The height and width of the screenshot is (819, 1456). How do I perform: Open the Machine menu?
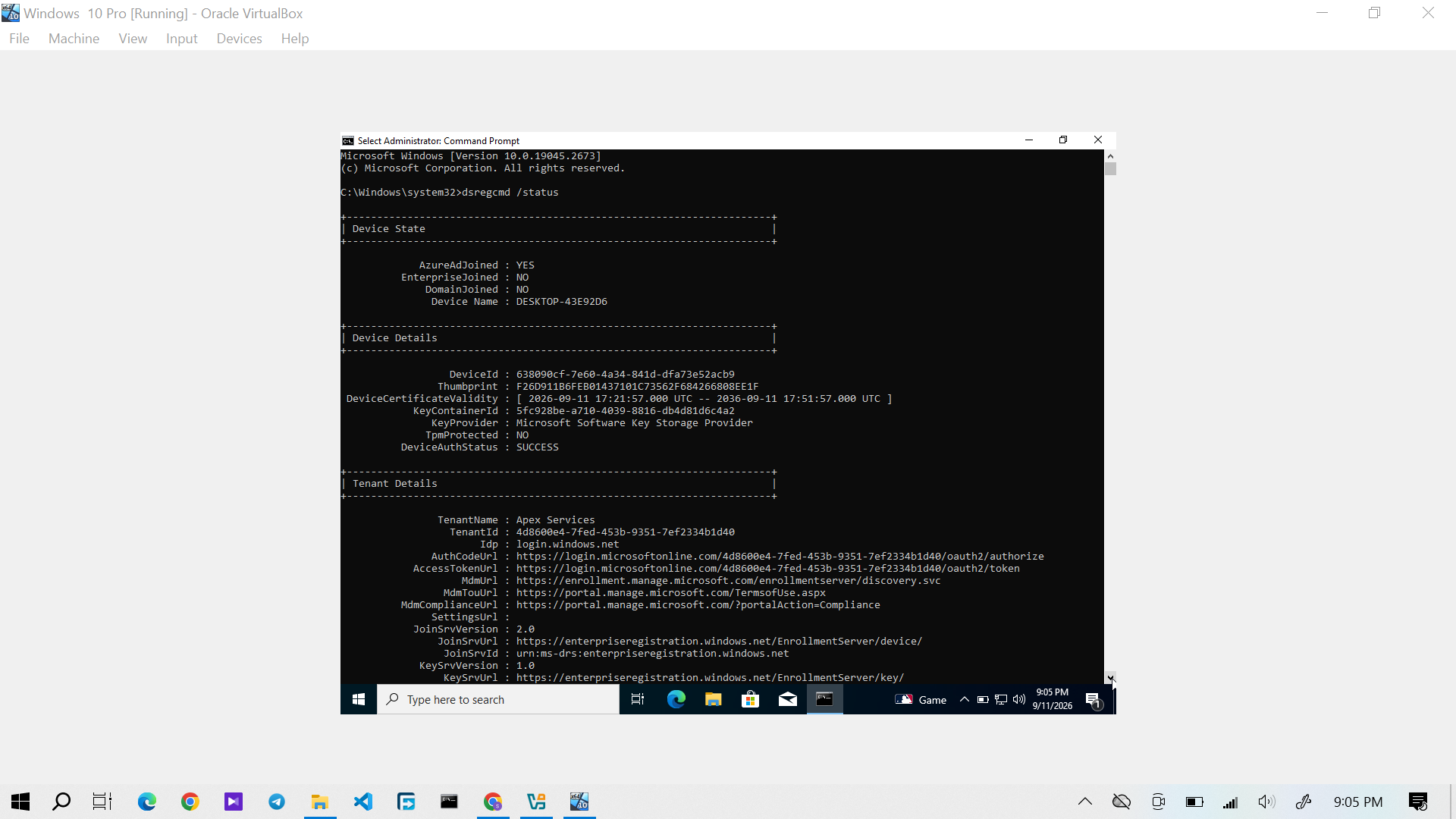pyautogui.click(x=74, y=39)
